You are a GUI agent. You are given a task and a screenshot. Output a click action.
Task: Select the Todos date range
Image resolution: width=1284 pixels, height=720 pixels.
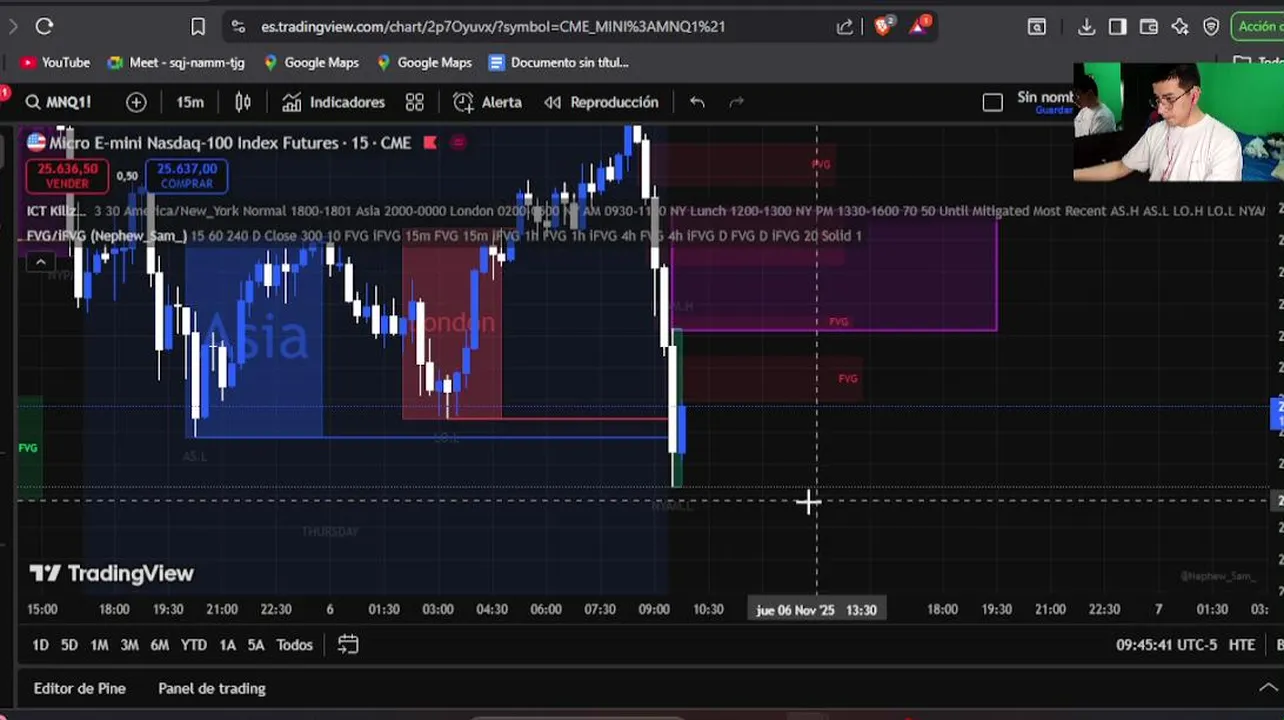[294, 645]
